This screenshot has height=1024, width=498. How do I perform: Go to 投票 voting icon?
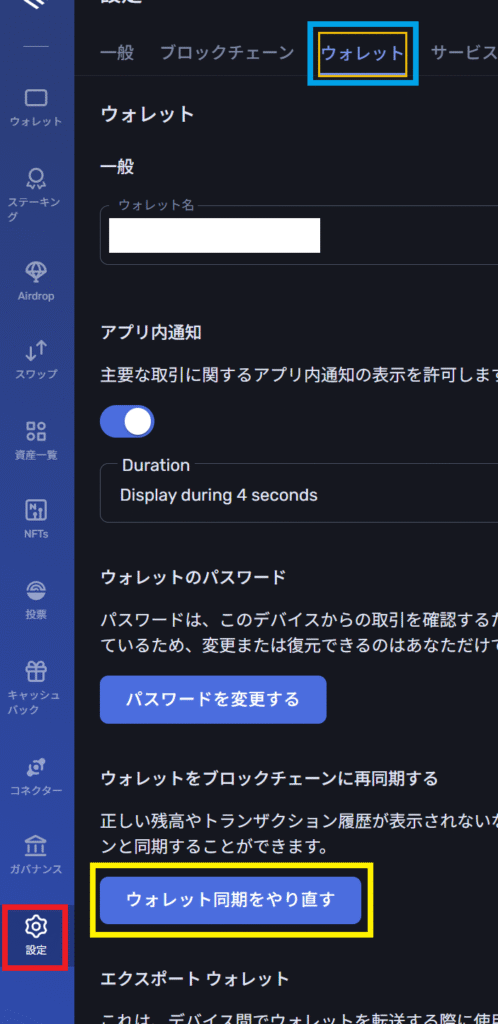pos(36,590)
